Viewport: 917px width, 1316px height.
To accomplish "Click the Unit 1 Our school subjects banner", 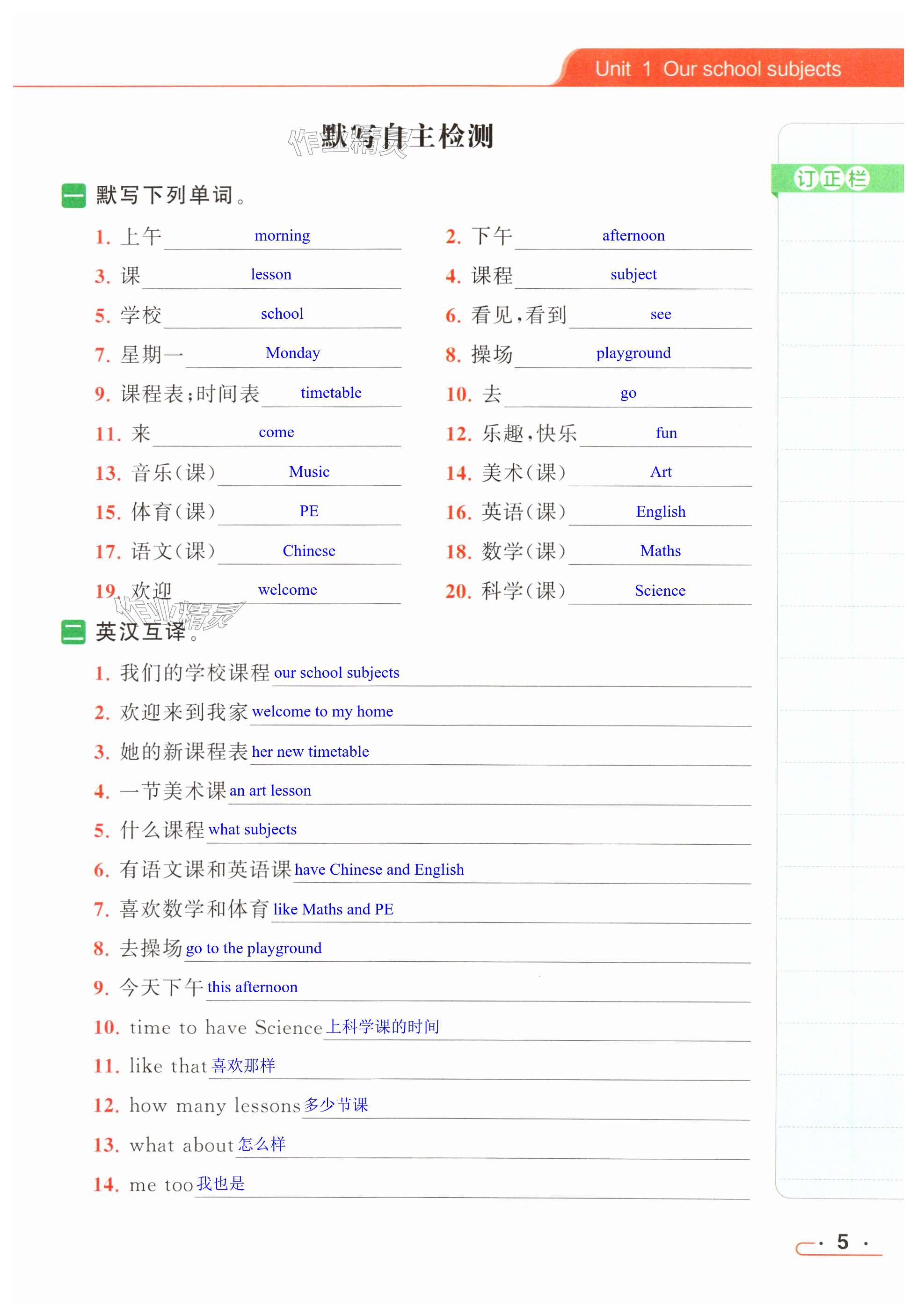I will [718, 69].
